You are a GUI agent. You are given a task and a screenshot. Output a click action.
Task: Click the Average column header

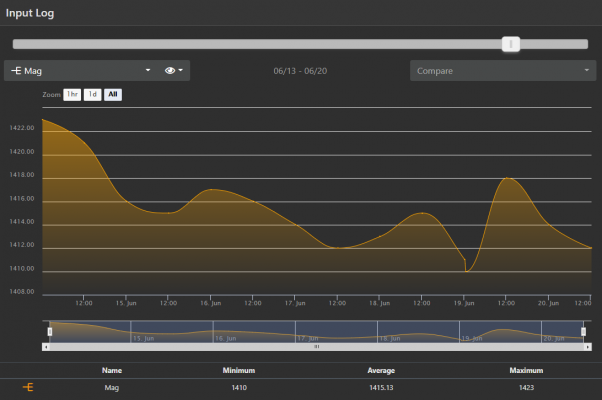[x=381, y=370]
